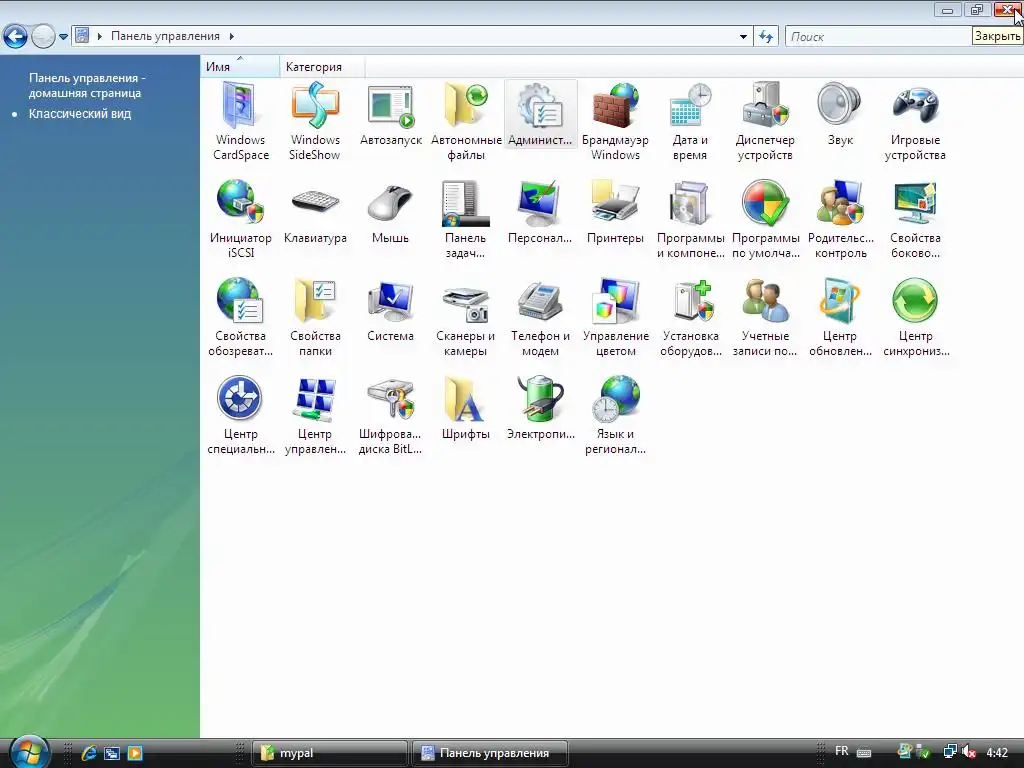1024x768 pixels.
Task: Launch Internet Explorer from quick launch
Action: click(x=89, y=753)
